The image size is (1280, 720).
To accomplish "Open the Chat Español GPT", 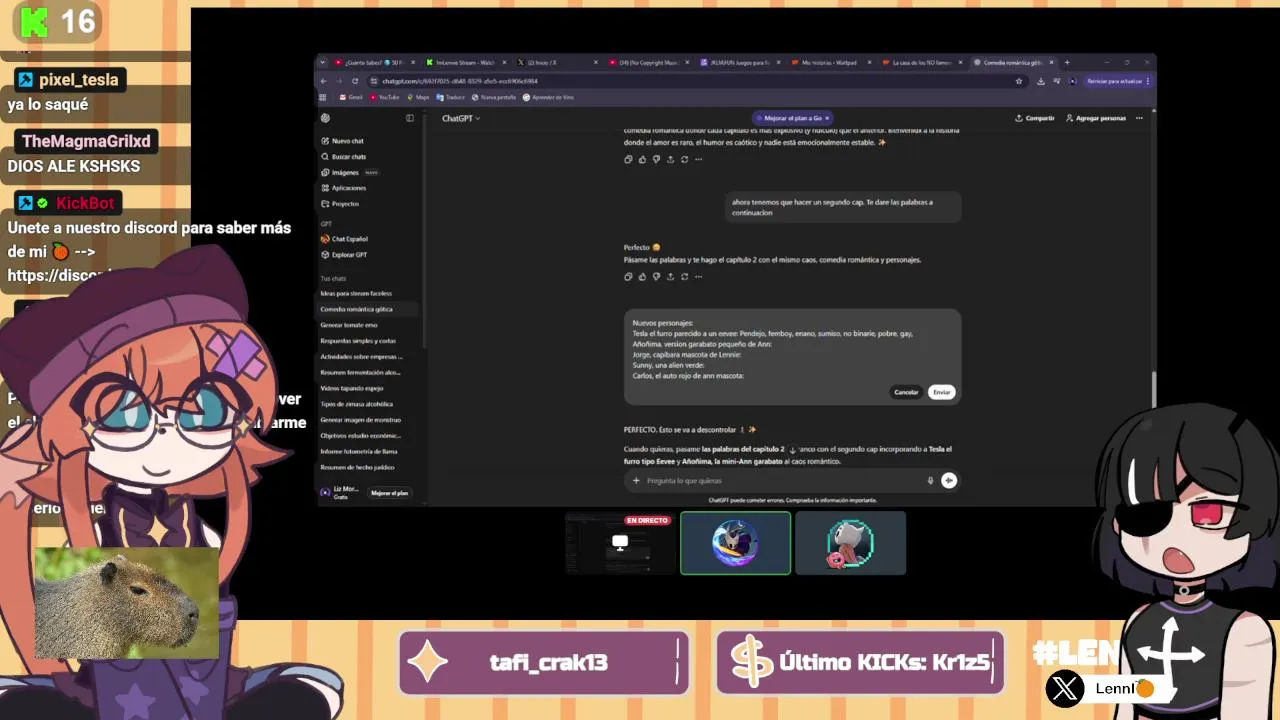I will 344,239.
